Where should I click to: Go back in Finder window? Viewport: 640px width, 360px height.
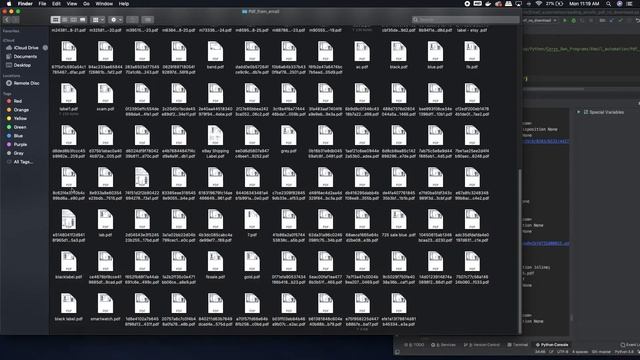click(x=7, y=20)
